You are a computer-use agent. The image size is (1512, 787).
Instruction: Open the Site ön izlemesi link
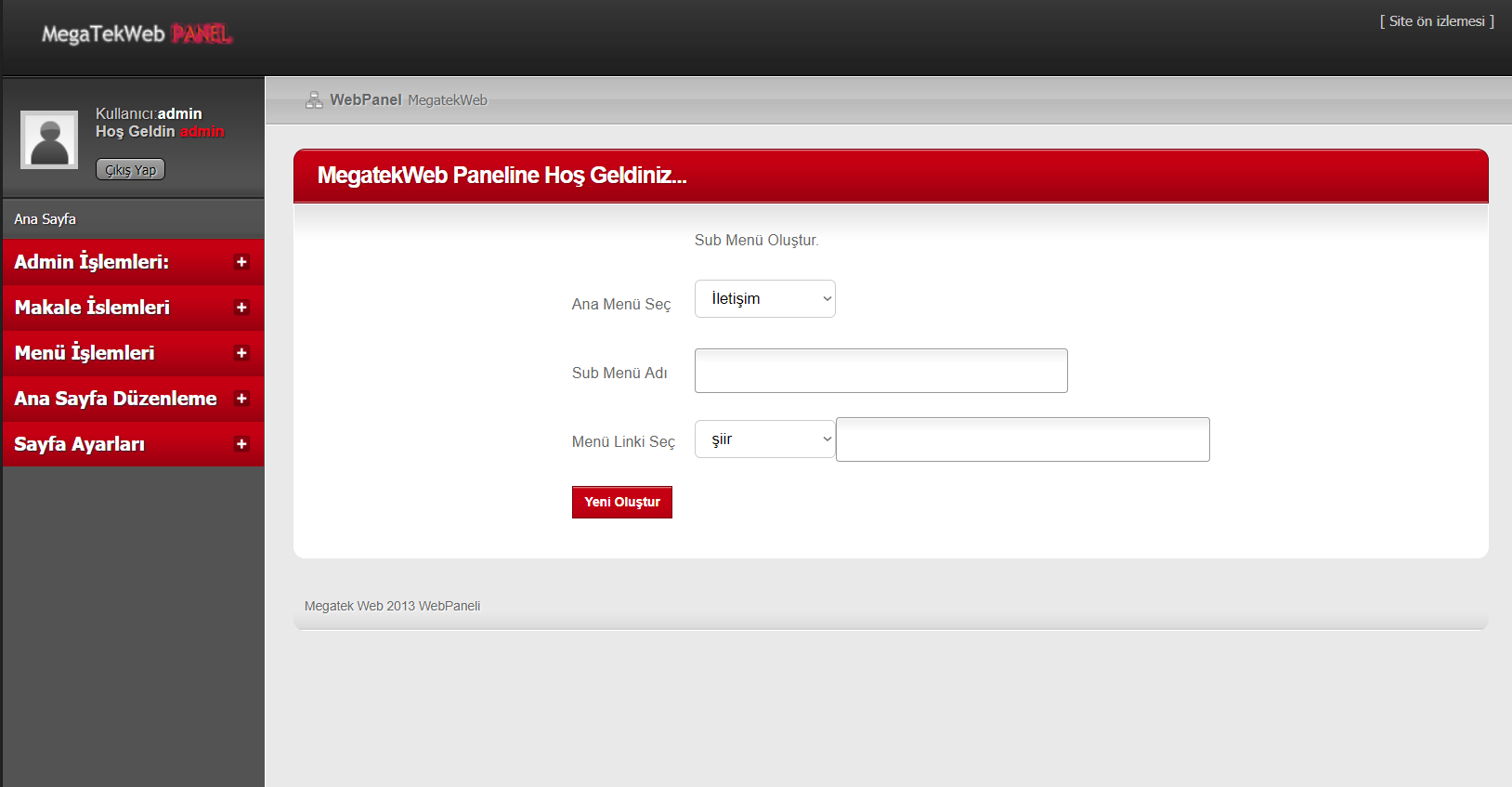[1436, 21]
